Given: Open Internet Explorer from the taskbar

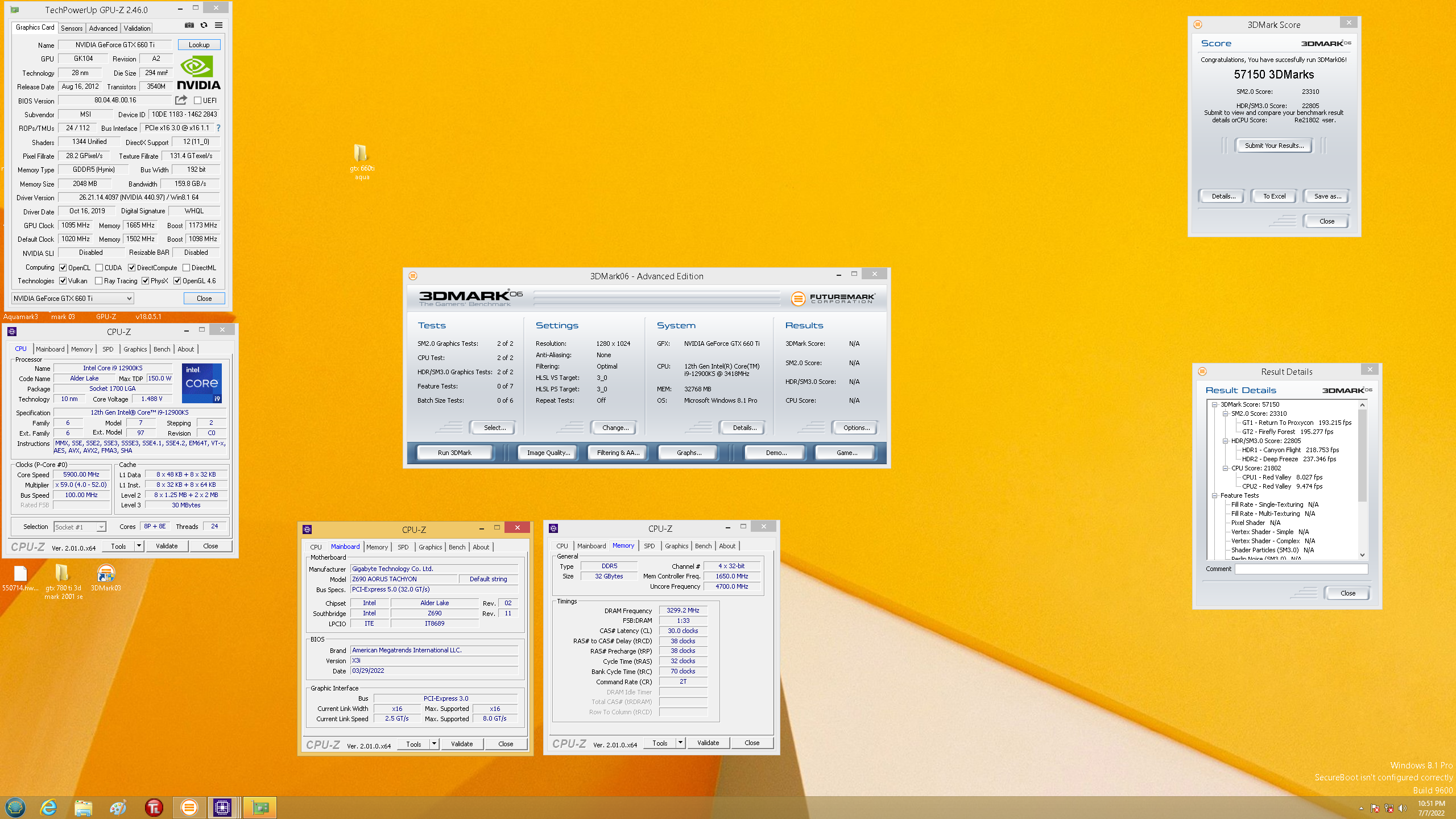Looking at the screenshot, I should tap(49, 807).
